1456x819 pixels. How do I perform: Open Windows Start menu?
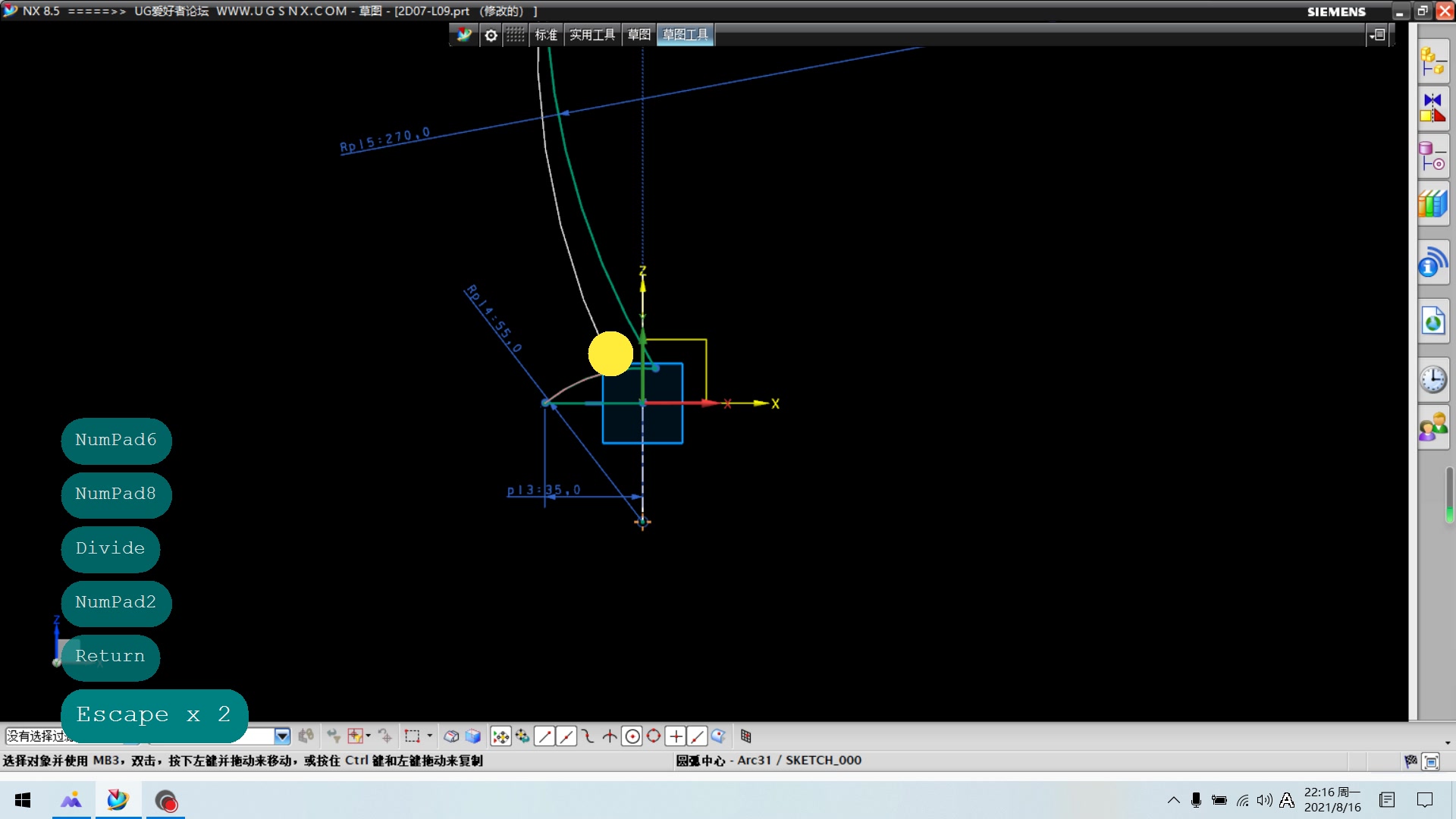point(23,801)
